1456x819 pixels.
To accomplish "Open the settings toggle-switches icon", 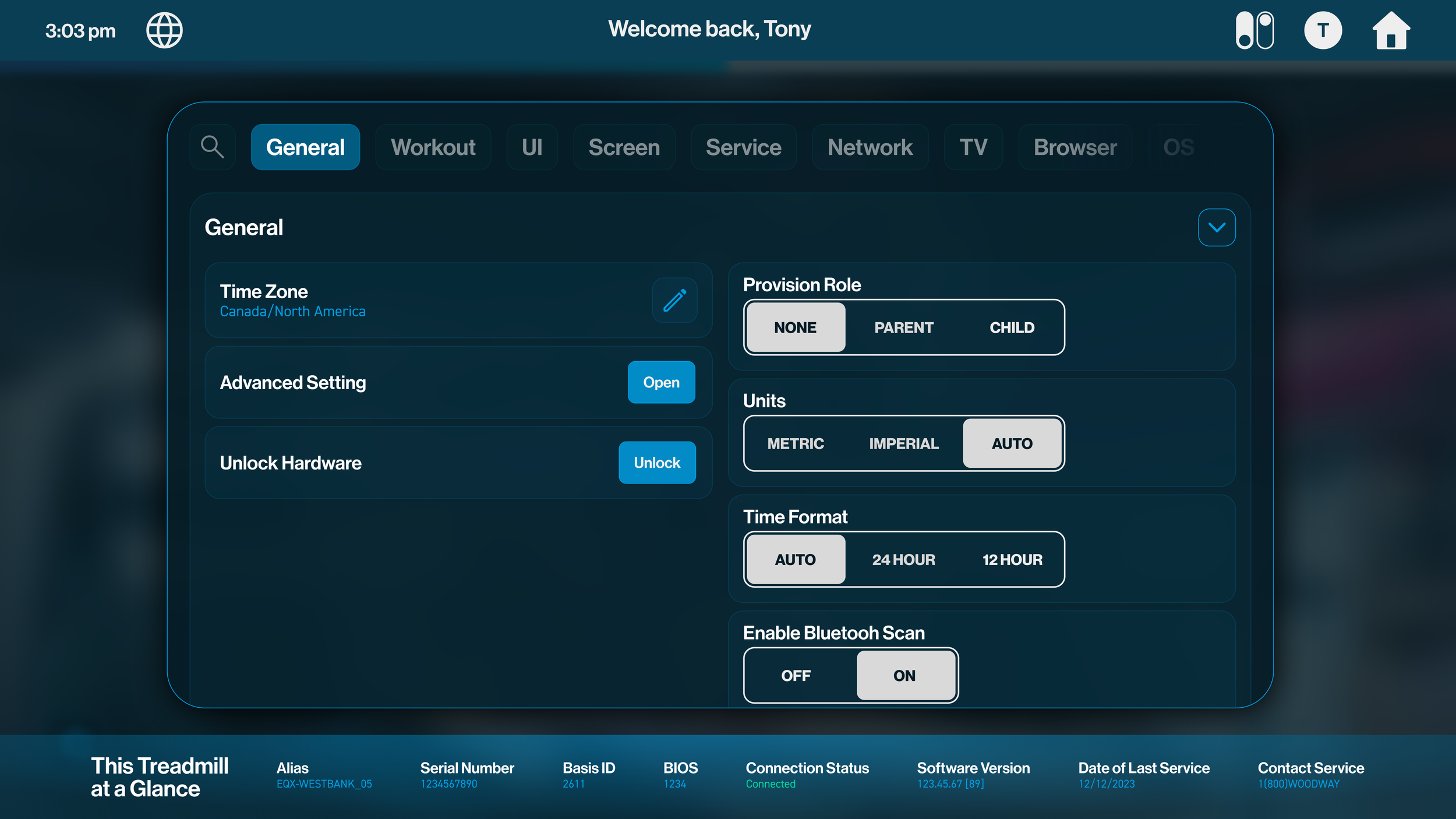I will pos(1254,30).
